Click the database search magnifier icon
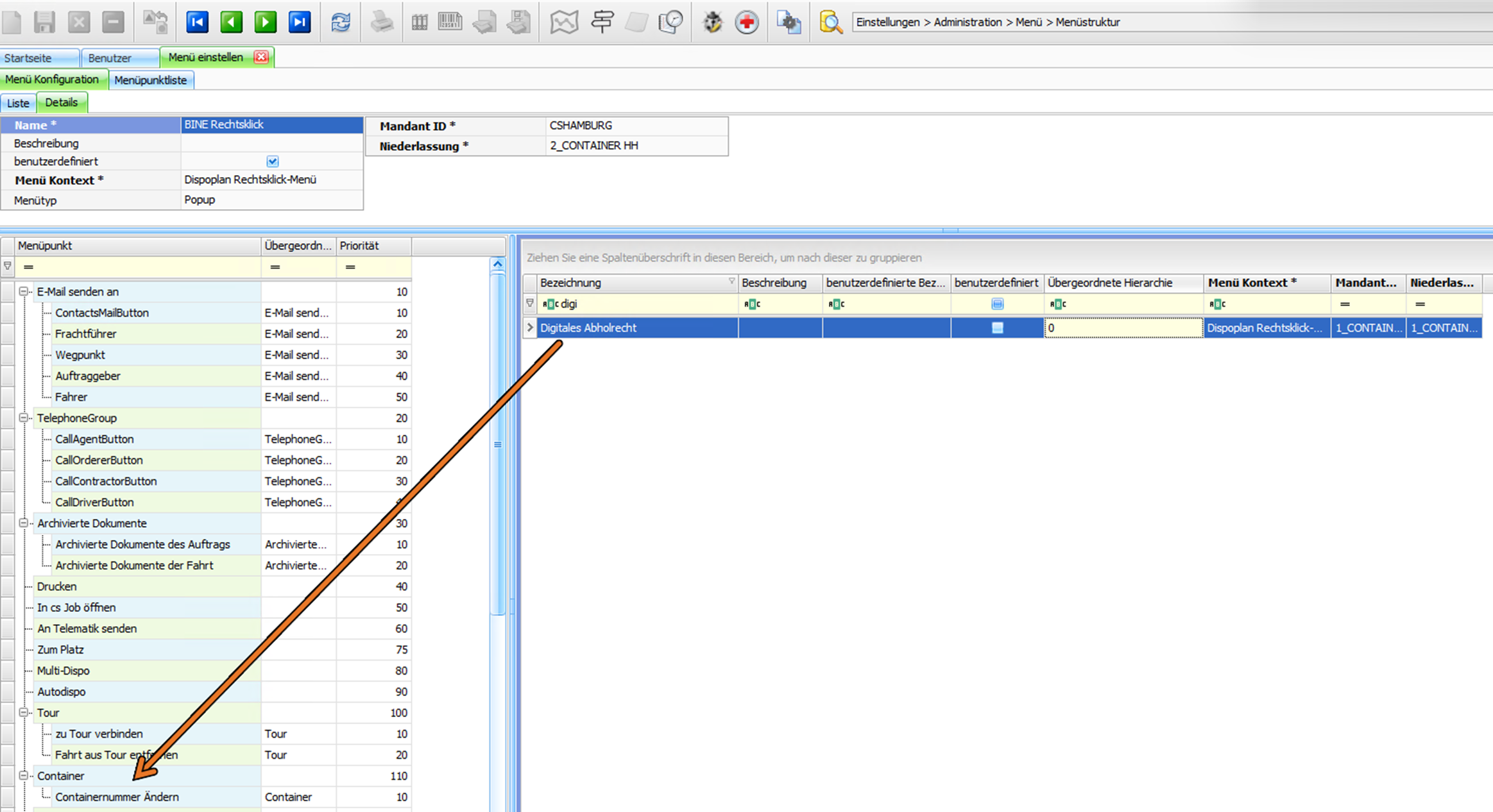 coord(830,22)
